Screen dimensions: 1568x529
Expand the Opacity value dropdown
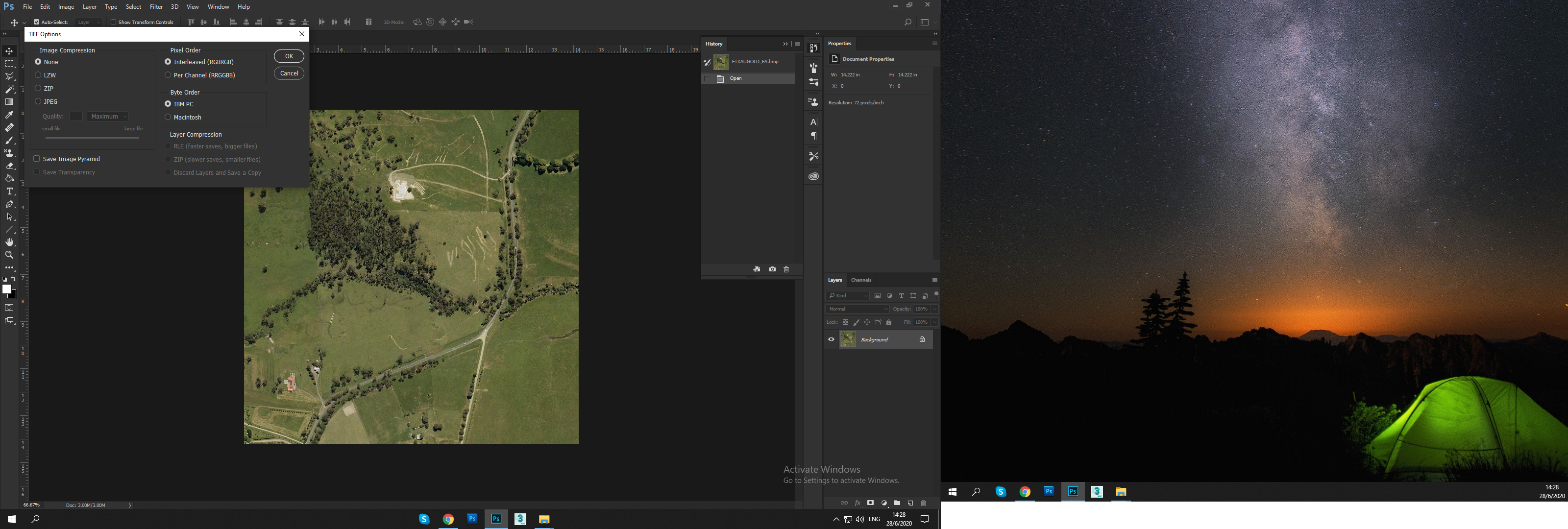click(934, 309)
